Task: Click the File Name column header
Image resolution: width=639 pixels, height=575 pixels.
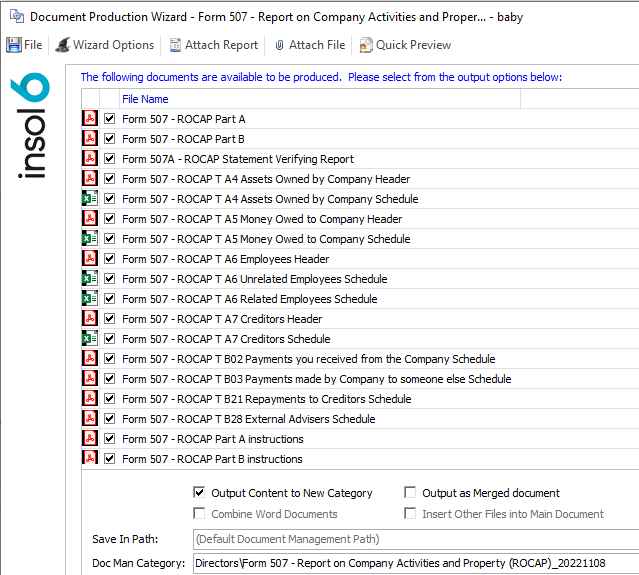Action: [145, 99]
